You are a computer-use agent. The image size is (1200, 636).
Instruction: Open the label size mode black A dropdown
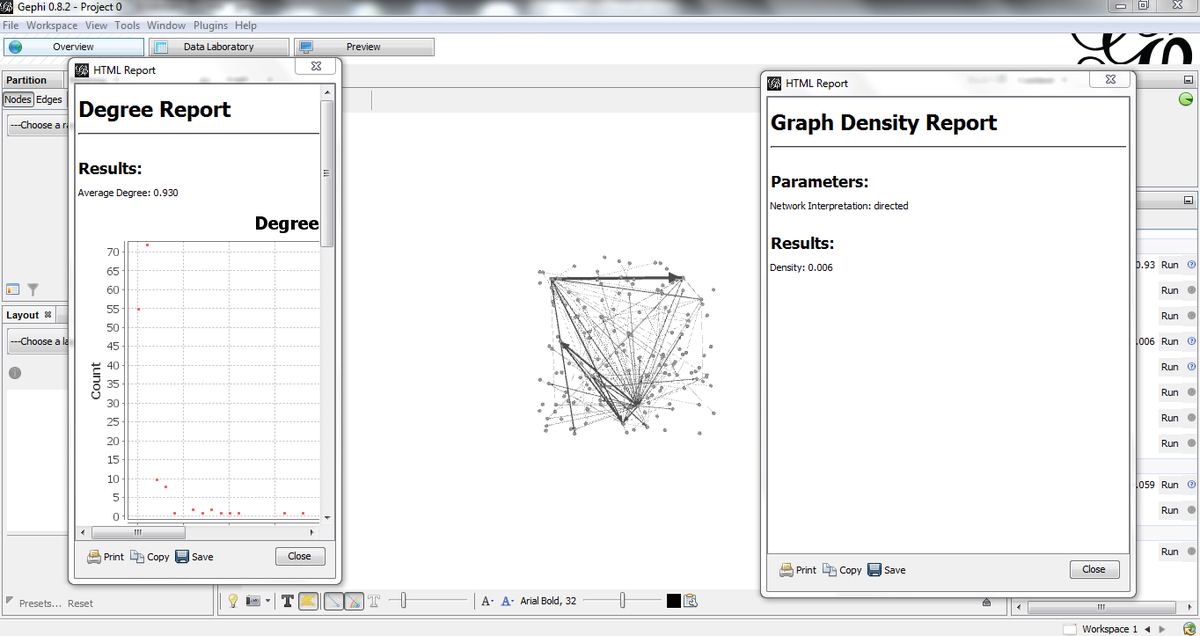pos(487,601)
